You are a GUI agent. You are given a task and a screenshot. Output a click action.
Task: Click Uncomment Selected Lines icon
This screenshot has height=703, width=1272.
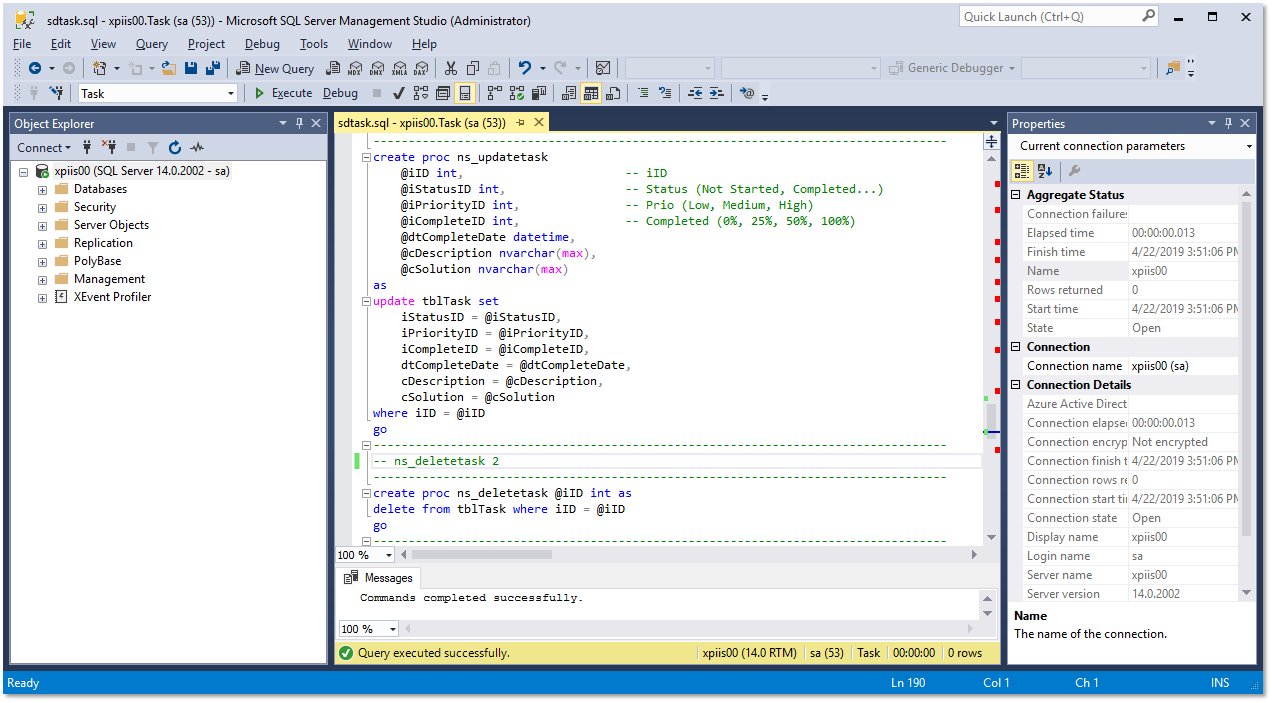pyautogui.click(x=665, y=93)
